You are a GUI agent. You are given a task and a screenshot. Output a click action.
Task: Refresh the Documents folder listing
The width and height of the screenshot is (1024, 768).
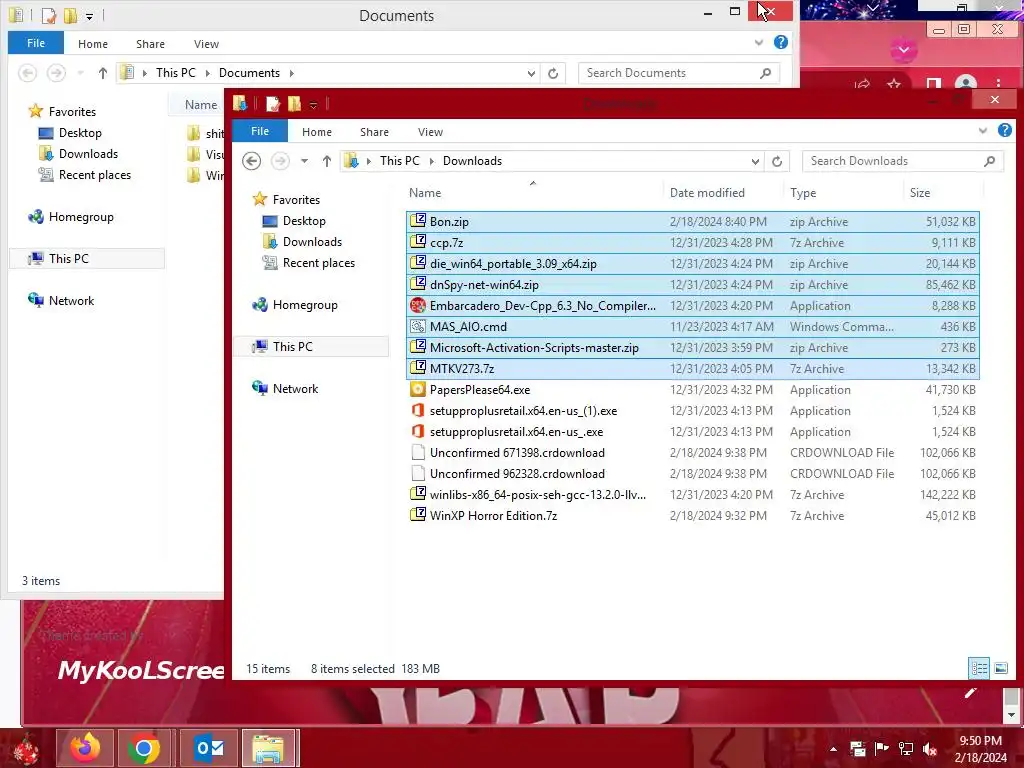(x=553, y=73)
